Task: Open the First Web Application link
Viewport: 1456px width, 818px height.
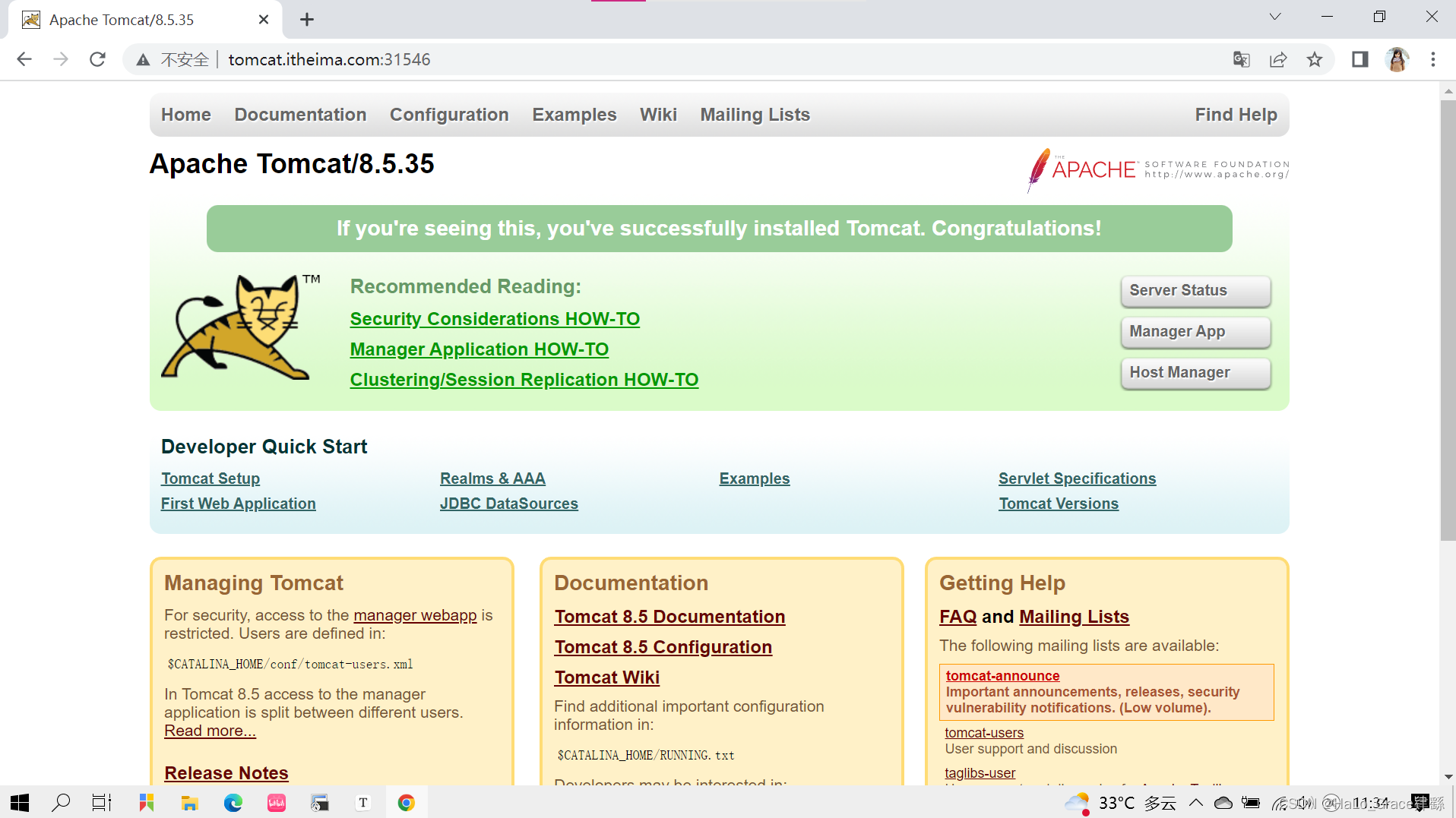Action: [239, 504]
